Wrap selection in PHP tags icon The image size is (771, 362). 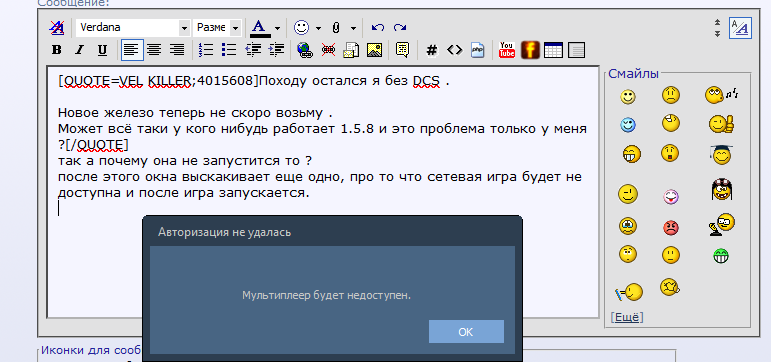[x=477, y=50]
